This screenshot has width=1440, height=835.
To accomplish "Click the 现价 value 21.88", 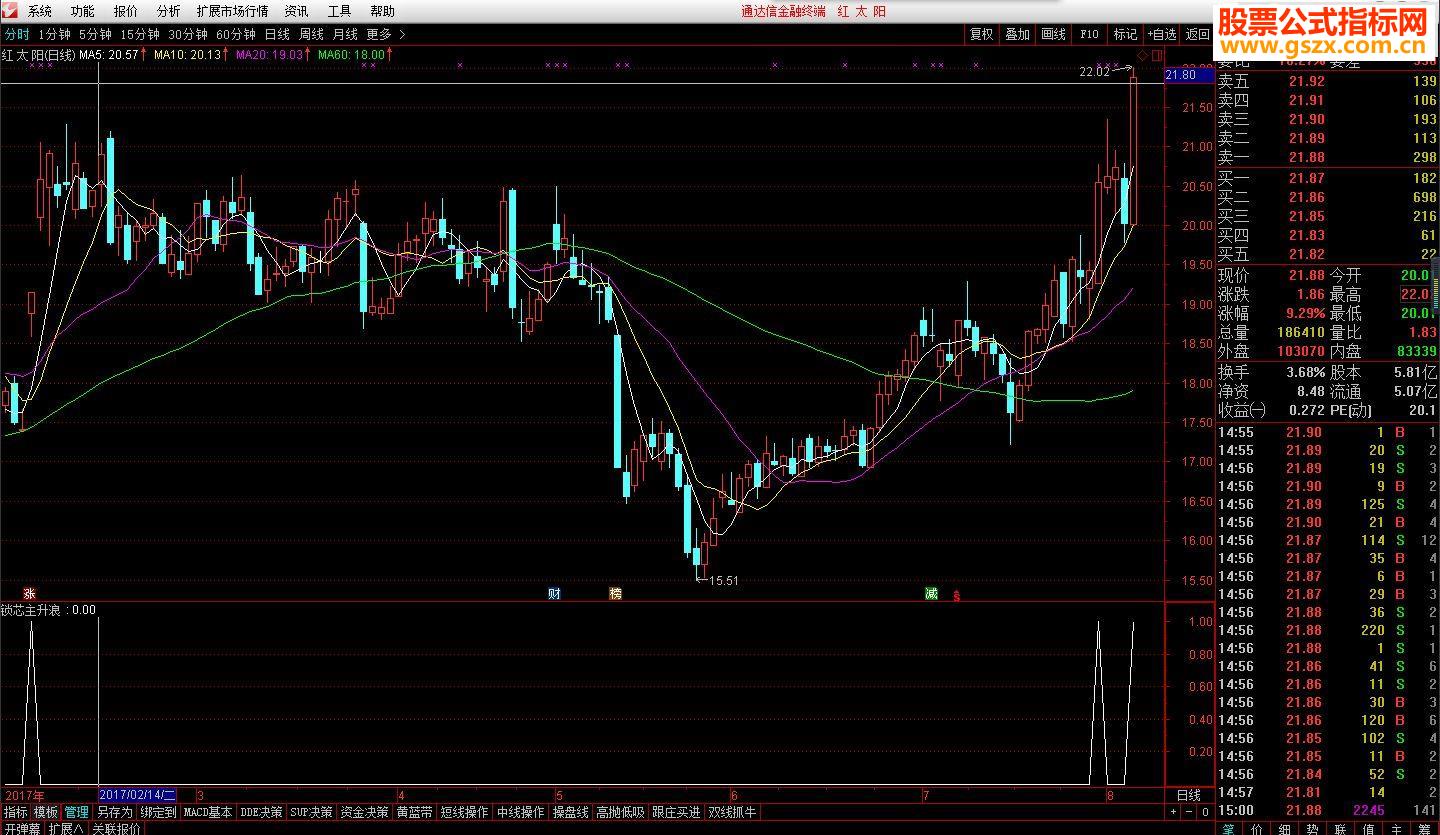I will [x=1305, y=275].
